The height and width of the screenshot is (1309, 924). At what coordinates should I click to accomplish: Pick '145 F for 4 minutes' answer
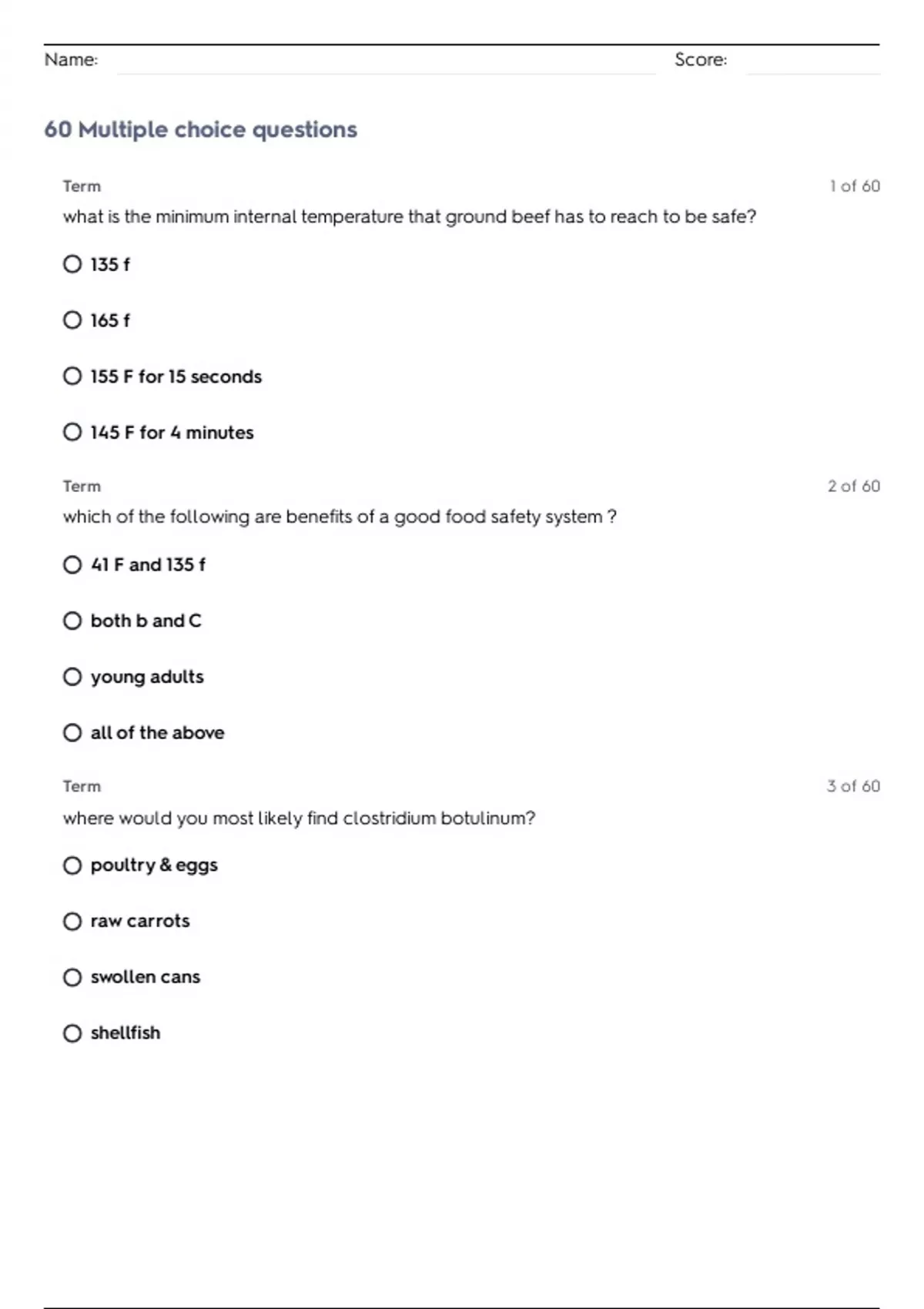click(72, 432)
